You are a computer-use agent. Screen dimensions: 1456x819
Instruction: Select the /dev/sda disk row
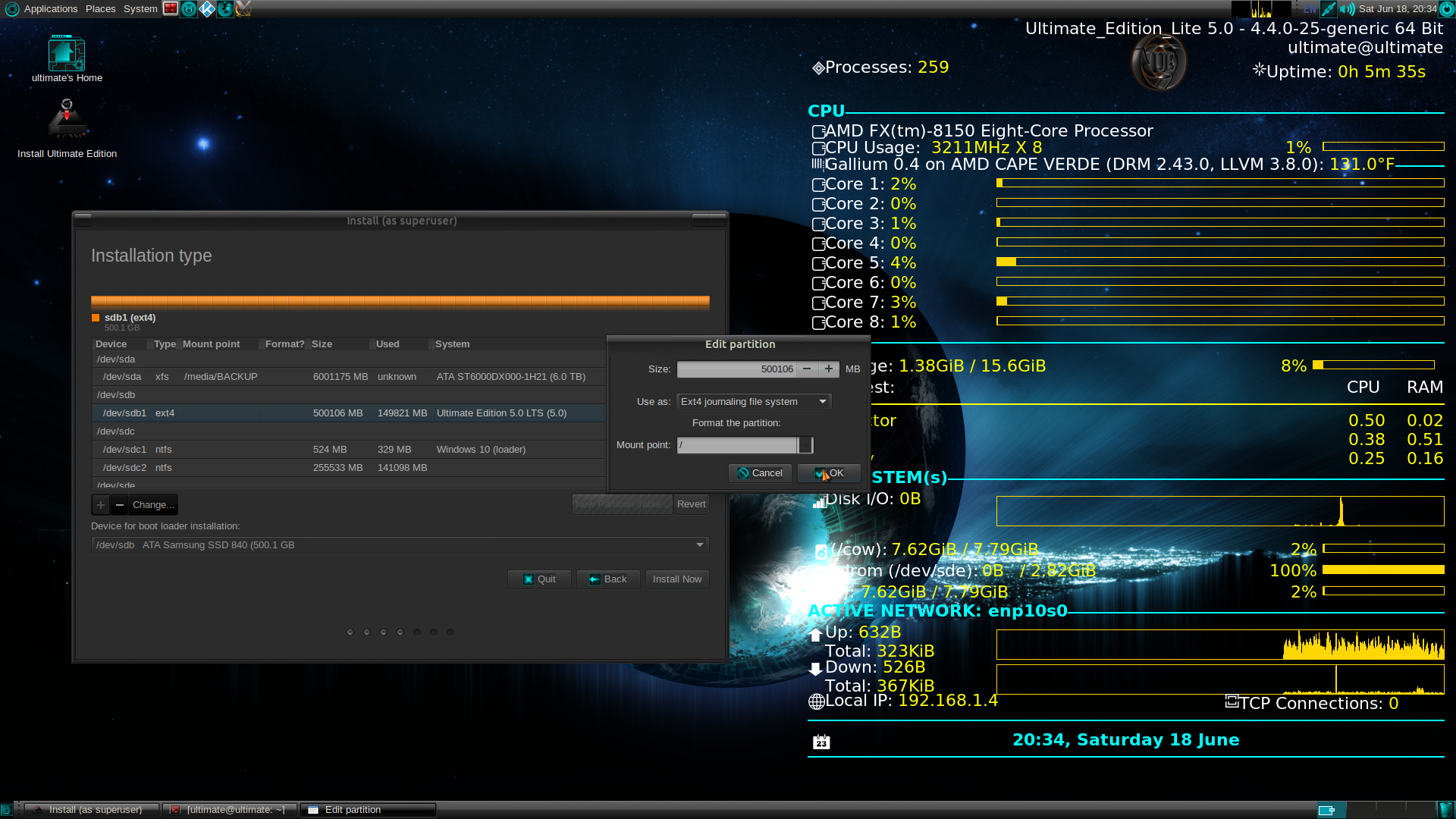pyautogui.click(x=349, y=359)
